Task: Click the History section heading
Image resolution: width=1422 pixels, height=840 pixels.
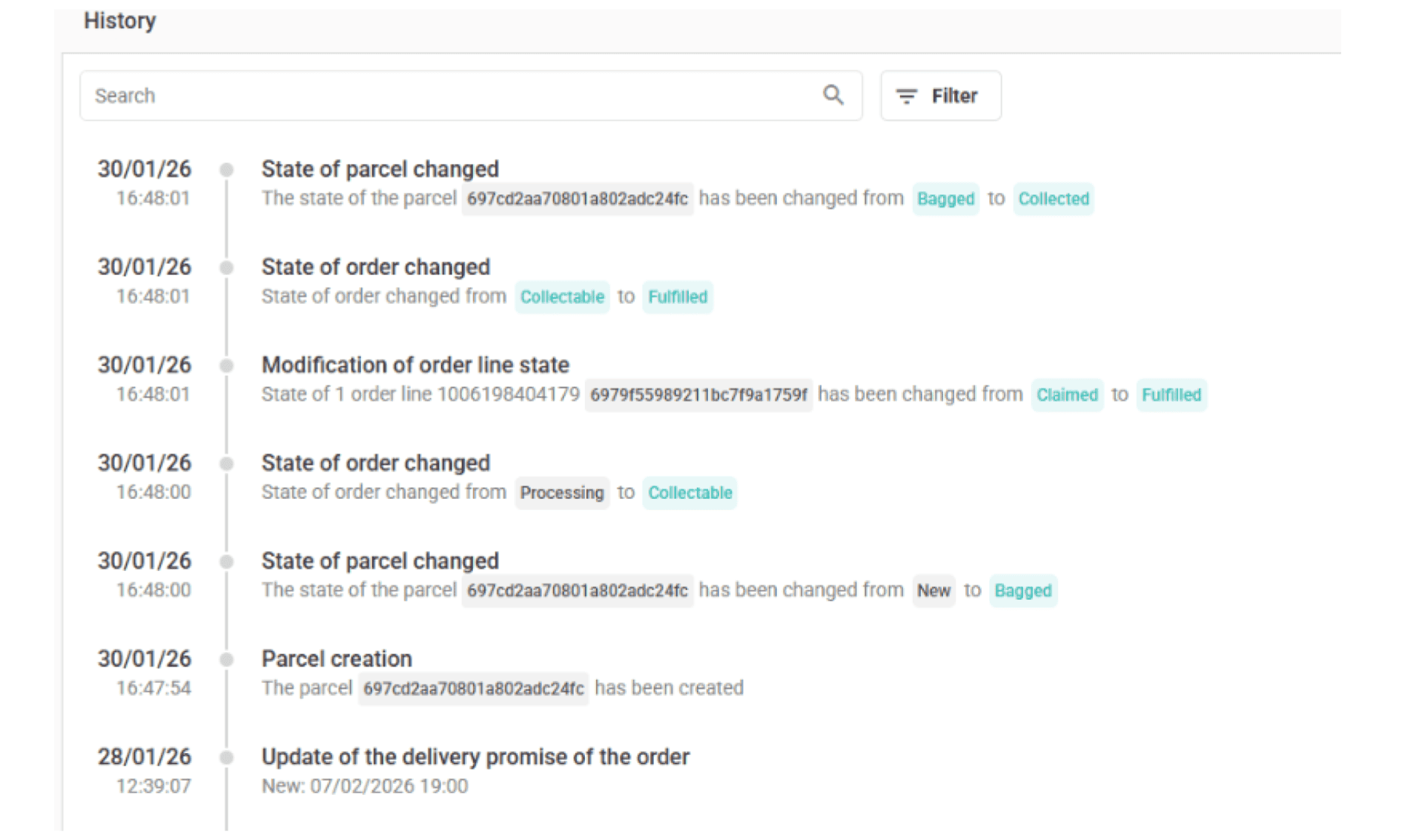Action: click(120, 21)
